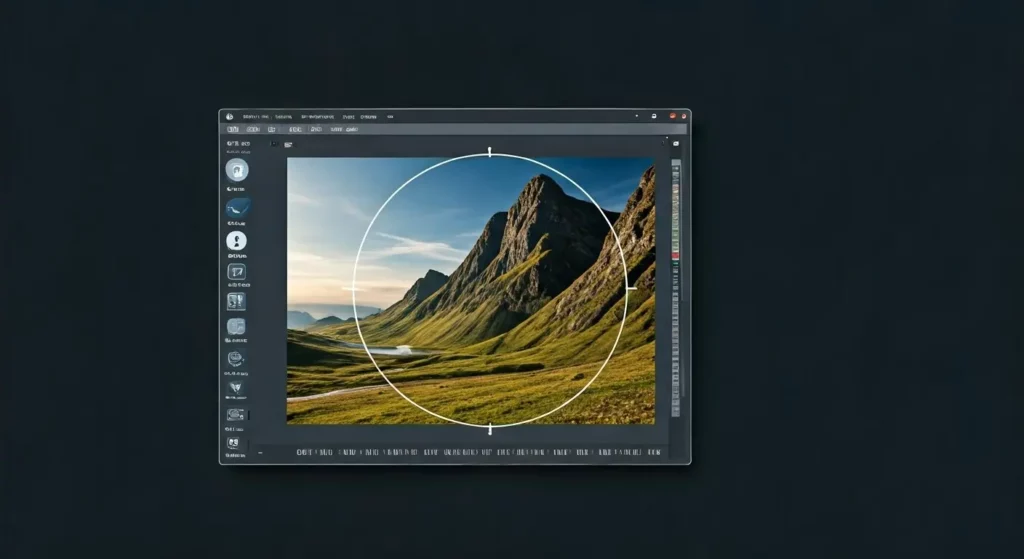
Task: Pick the outlined circular sidebar tool icon
Action: (237, 359)
